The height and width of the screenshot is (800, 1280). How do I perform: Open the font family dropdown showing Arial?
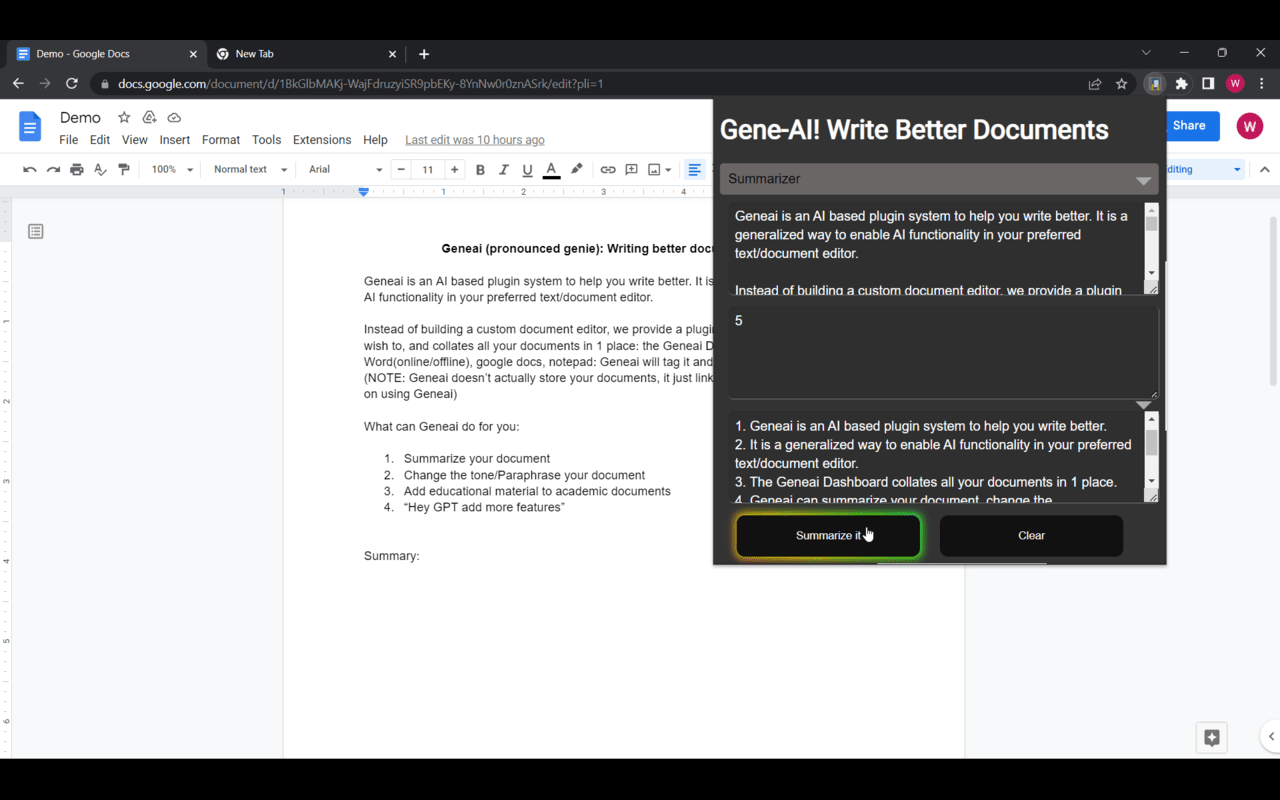(x=343, y=169)
